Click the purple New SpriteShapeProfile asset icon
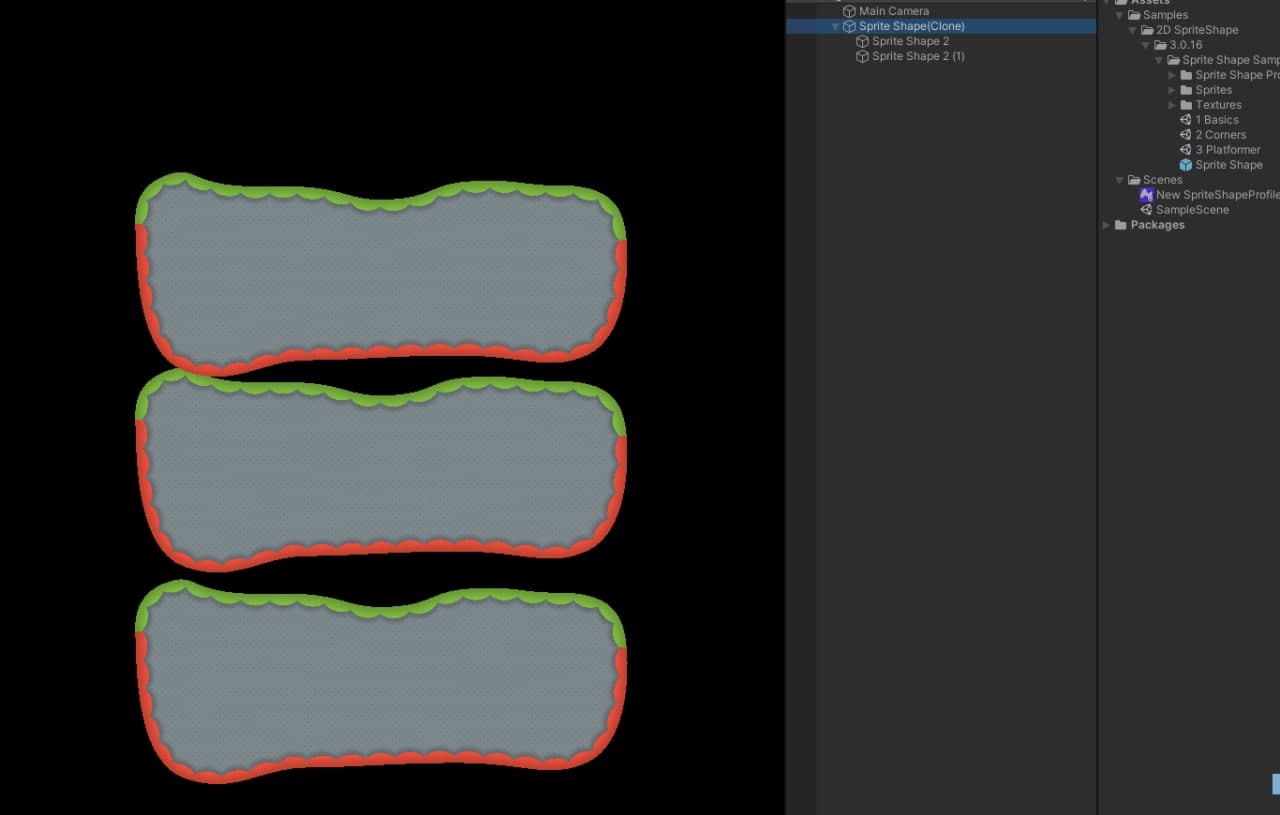1280x815 pixels. click(x=1147, y=195)
